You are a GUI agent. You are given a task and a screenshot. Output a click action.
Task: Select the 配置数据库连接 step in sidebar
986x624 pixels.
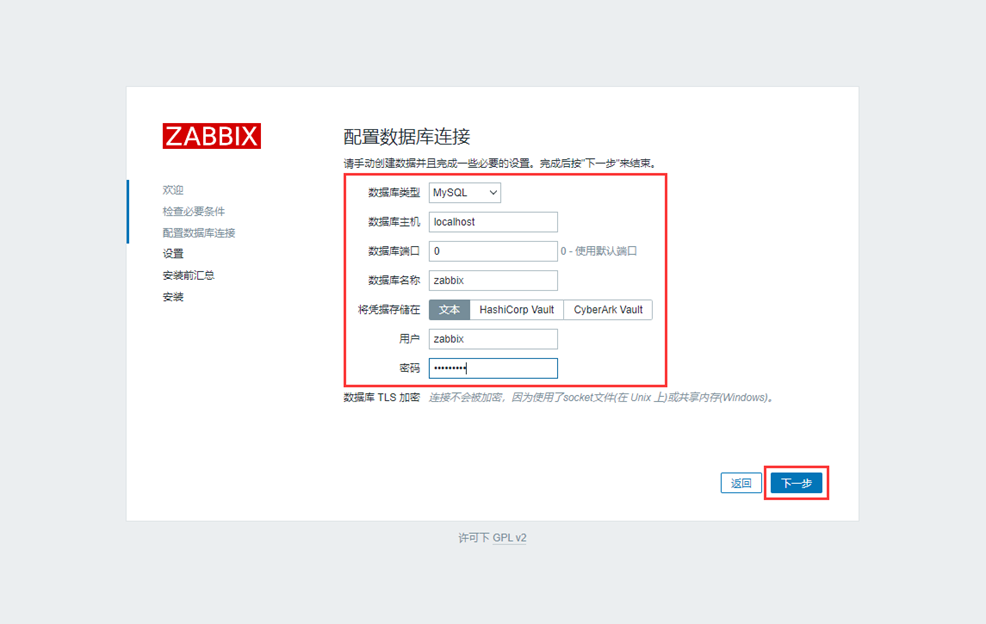coord(199,233)
